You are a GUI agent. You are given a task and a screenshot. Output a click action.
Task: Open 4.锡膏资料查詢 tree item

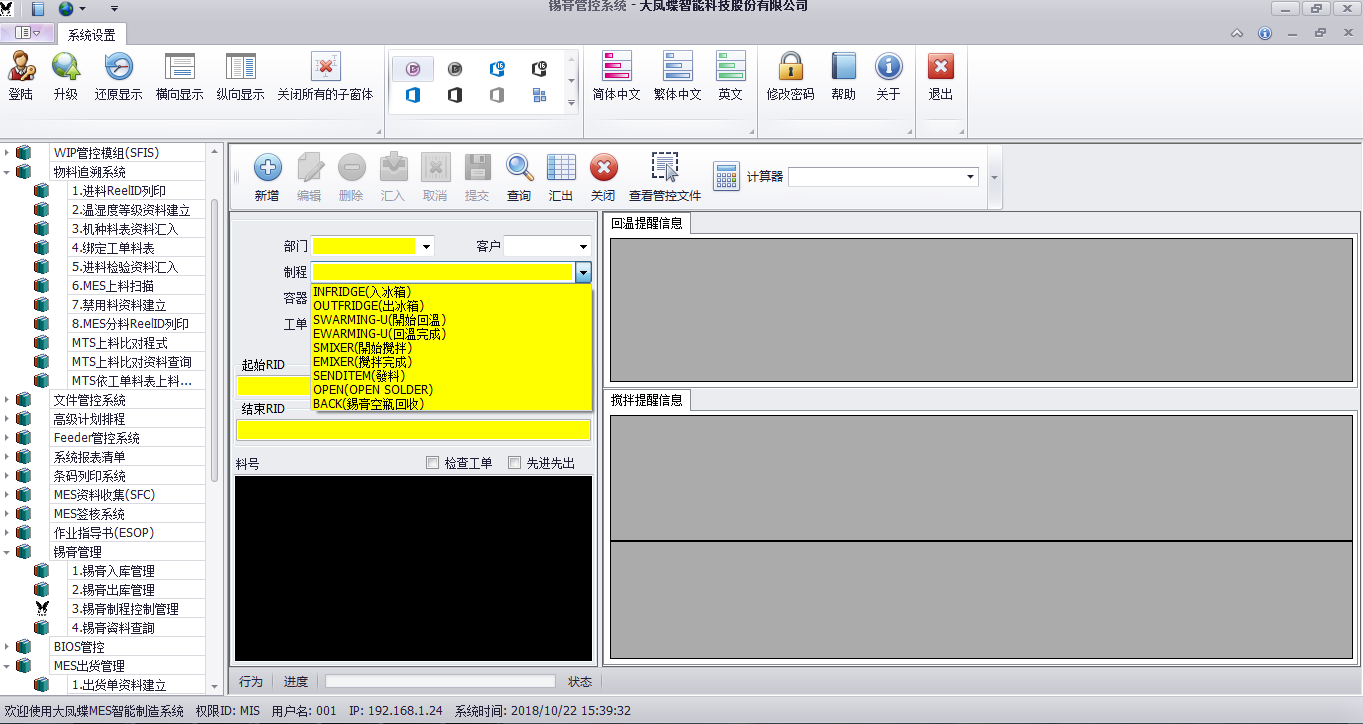pyautogui.click(x=113, y=628)
